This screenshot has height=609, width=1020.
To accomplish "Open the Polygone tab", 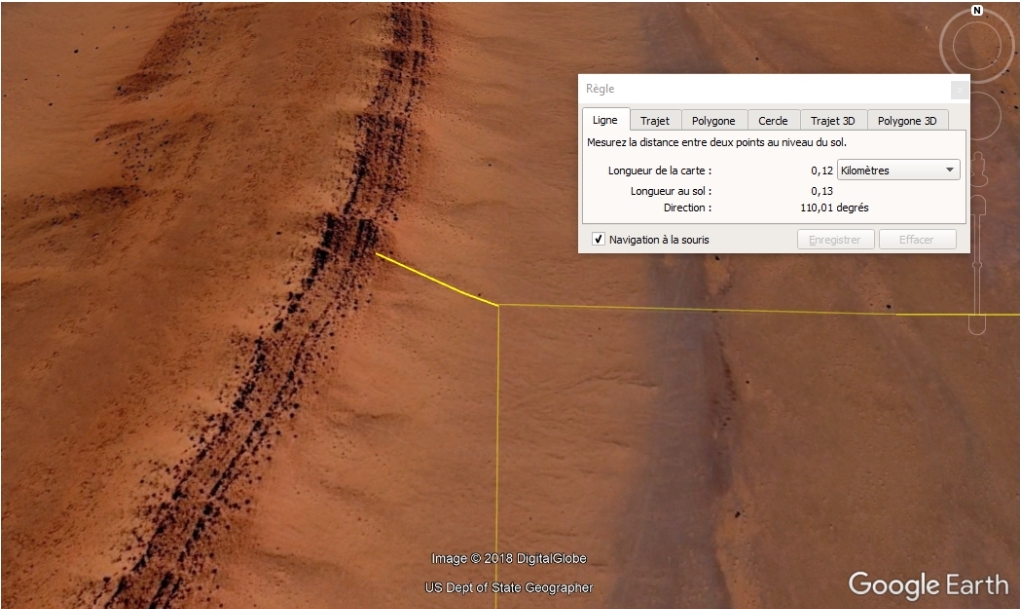I will tap(713, 121).
